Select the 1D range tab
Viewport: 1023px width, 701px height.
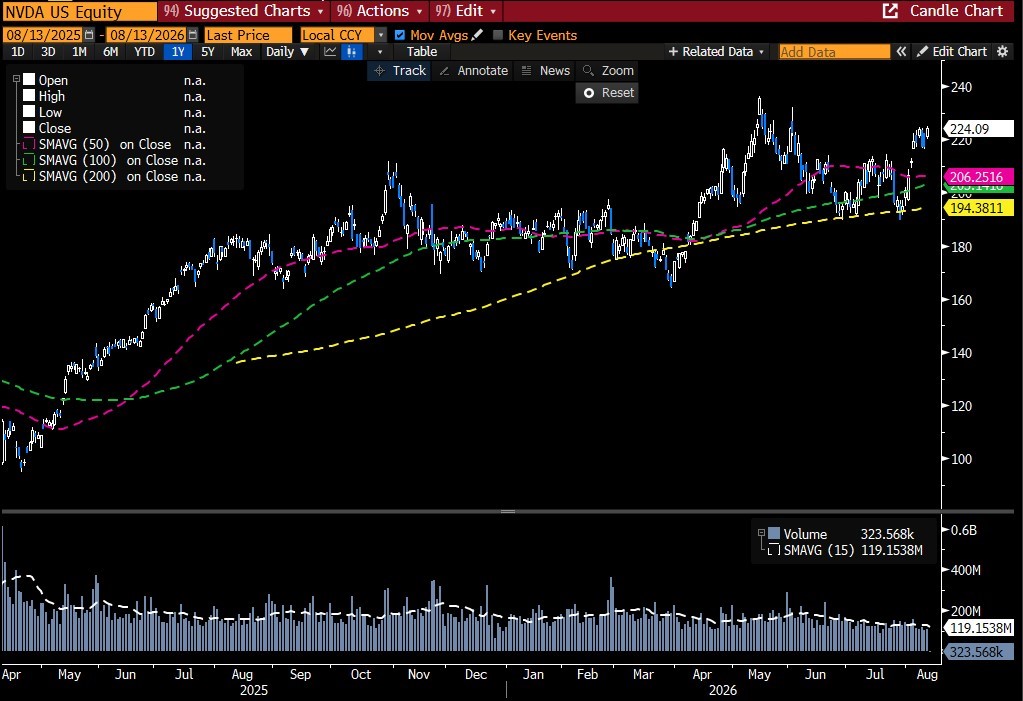[18, 52]
